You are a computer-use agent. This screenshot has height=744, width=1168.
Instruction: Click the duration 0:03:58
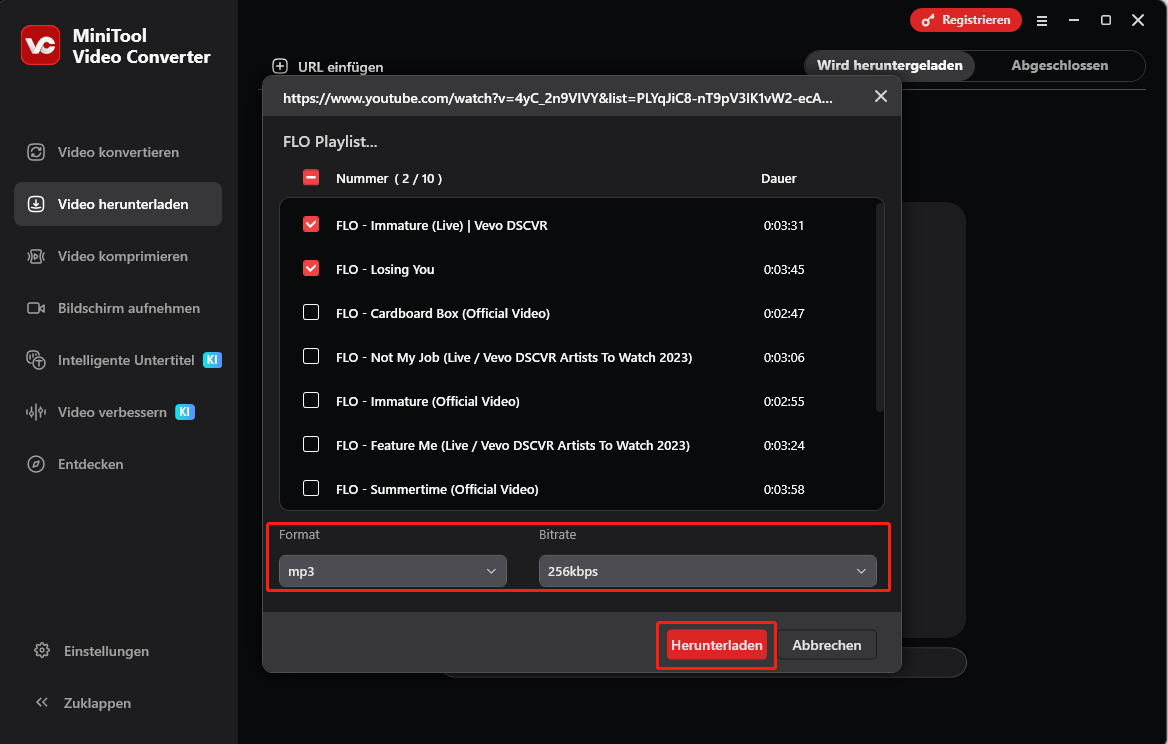coord(784,489)
